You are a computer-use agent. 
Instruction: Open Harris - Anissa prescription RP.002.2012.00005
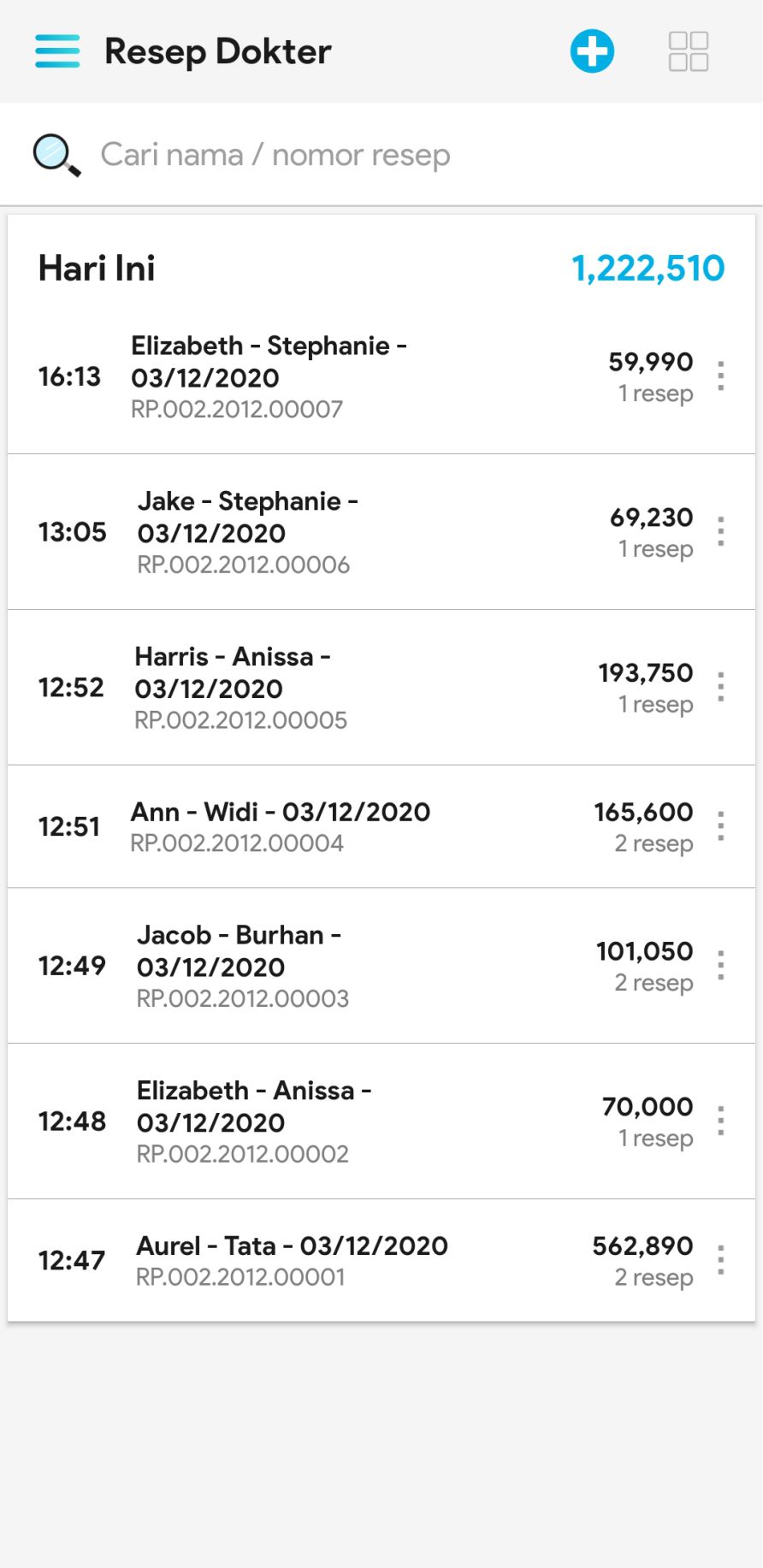(x=342, y=688)
